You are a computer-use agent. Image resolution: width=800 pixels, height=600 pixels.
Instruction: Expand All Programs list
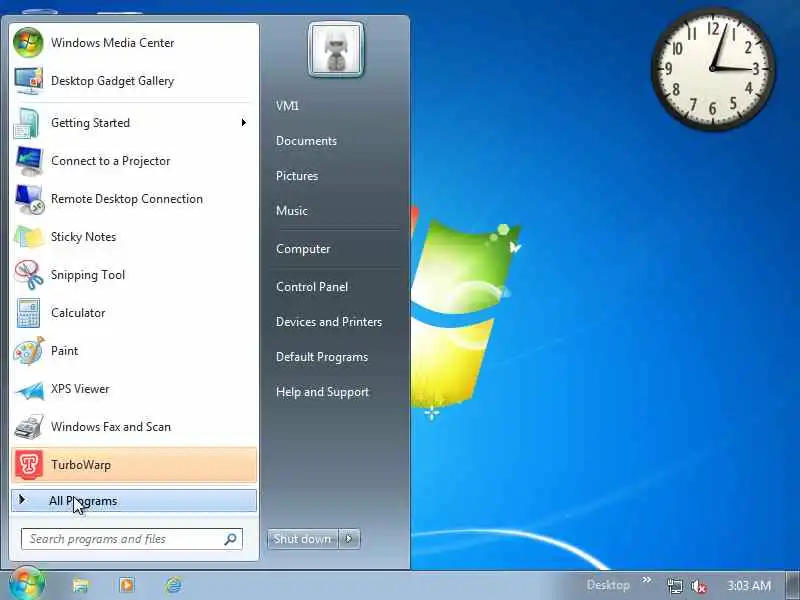pos(134,501)
